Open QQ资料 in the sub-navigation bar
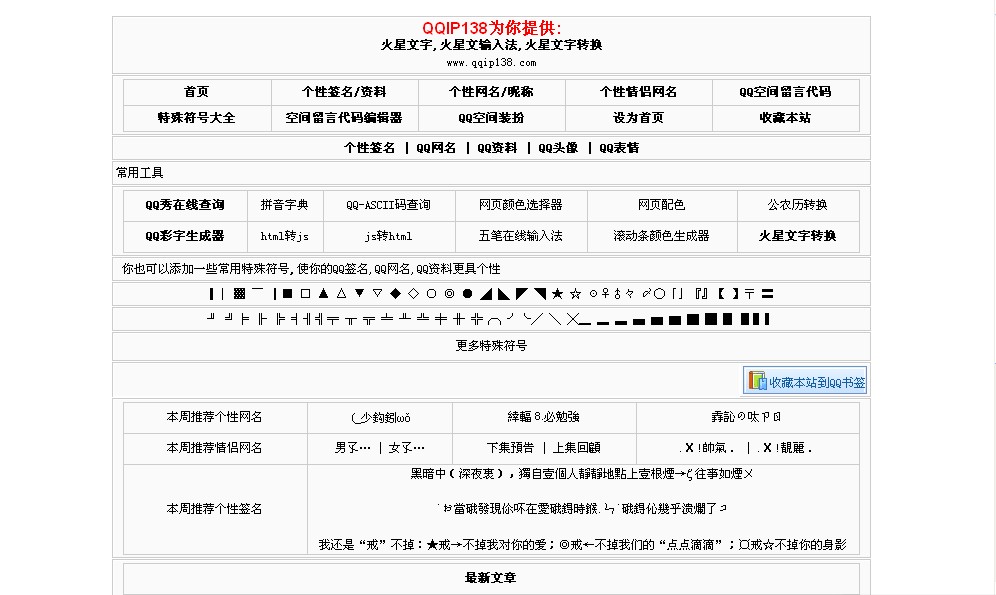Image resolution: width=996 pixels, height=595 pixels. coord(497,148)
